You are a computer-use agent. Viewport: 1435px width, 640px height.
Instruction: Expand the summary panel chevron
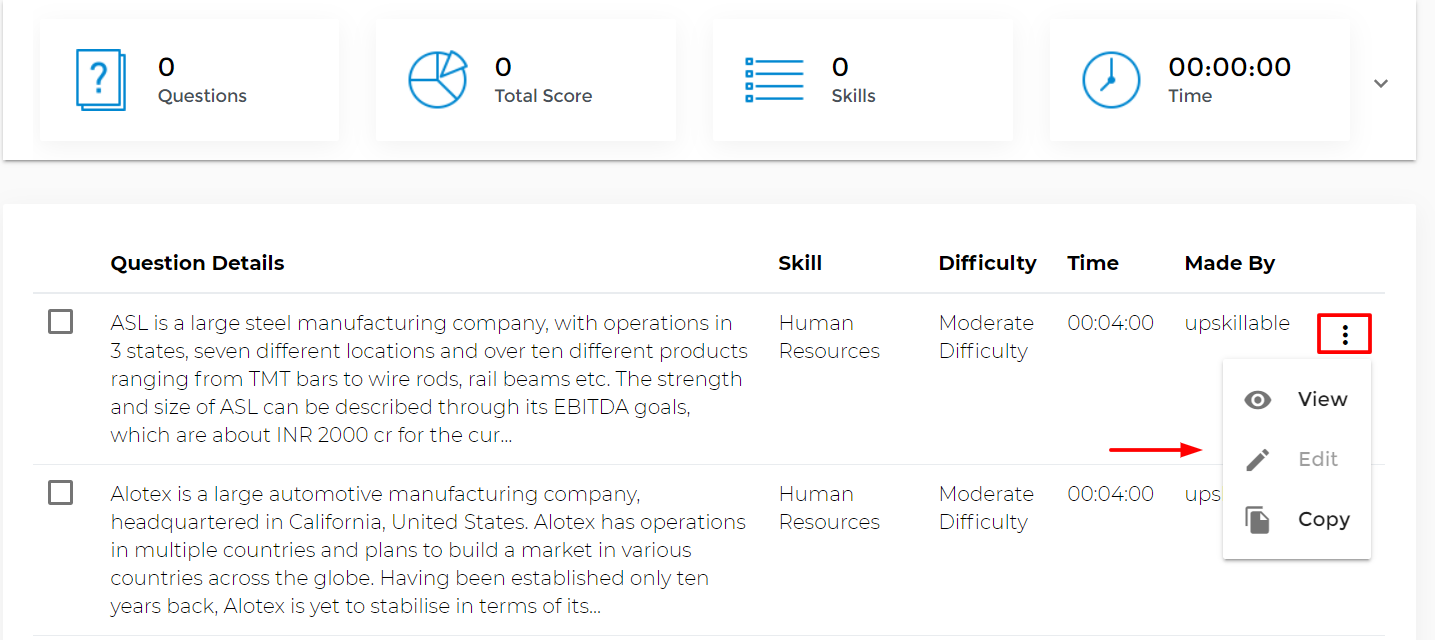tap(1381, 83)
